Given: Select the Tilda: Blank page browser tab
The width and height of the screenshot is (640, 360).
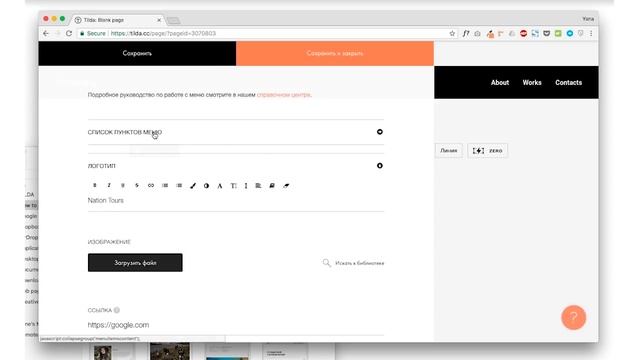Looking at the screenshot, I should click(117, 20).
